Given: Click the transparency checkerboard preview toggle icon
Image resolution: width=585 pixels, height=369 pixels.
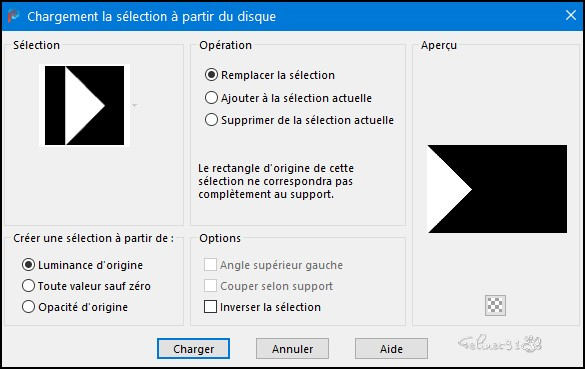Looking at the screenshot, I should point(495,305).
